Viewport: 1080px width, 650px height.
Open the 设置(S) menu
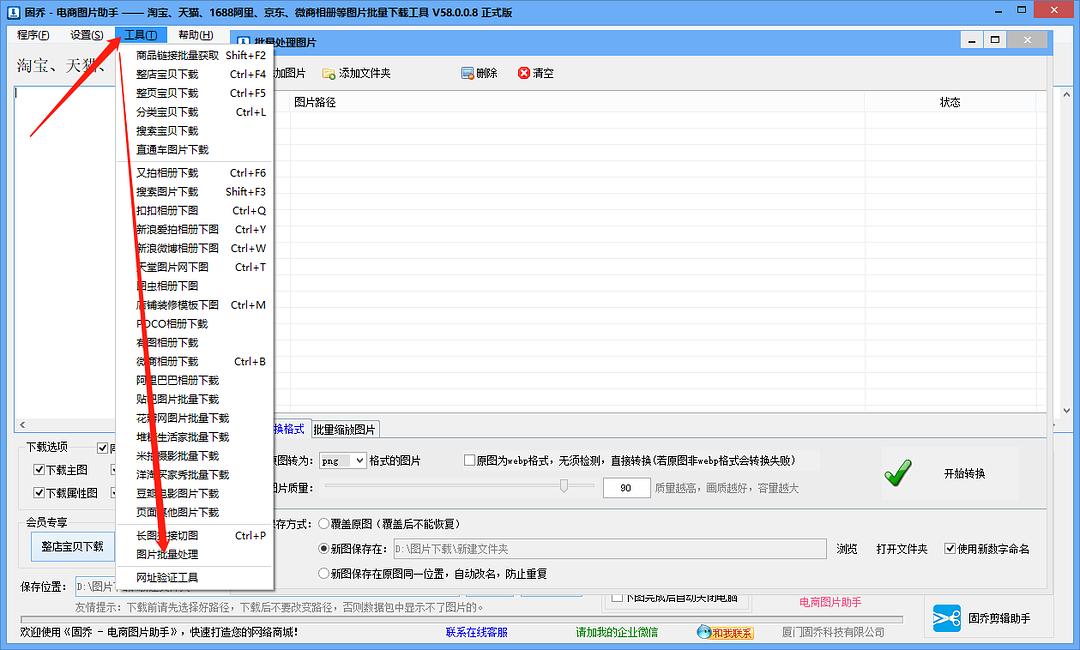tap(87, 34)
